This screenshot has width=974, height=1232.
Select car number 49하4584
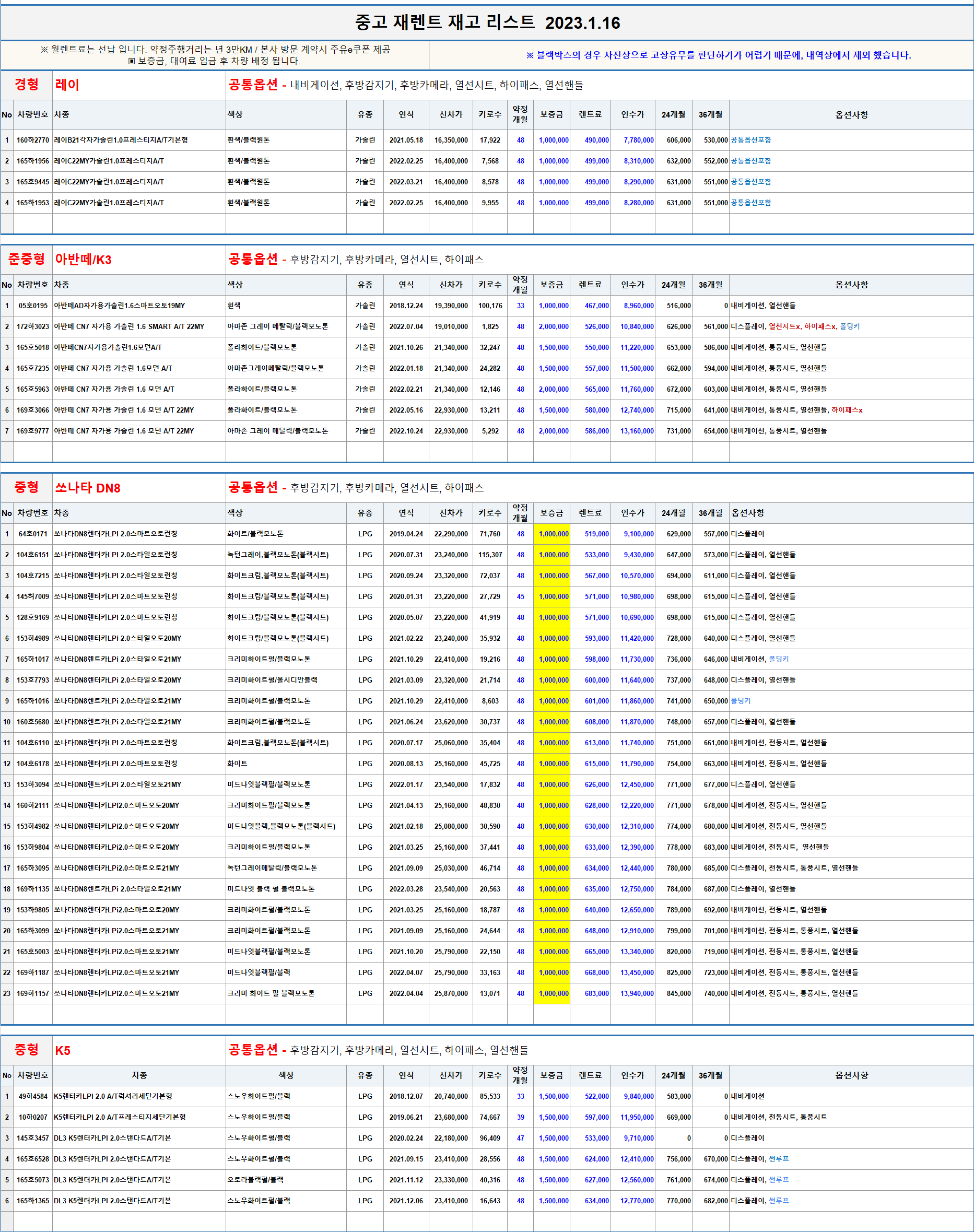click(32, 1096)
